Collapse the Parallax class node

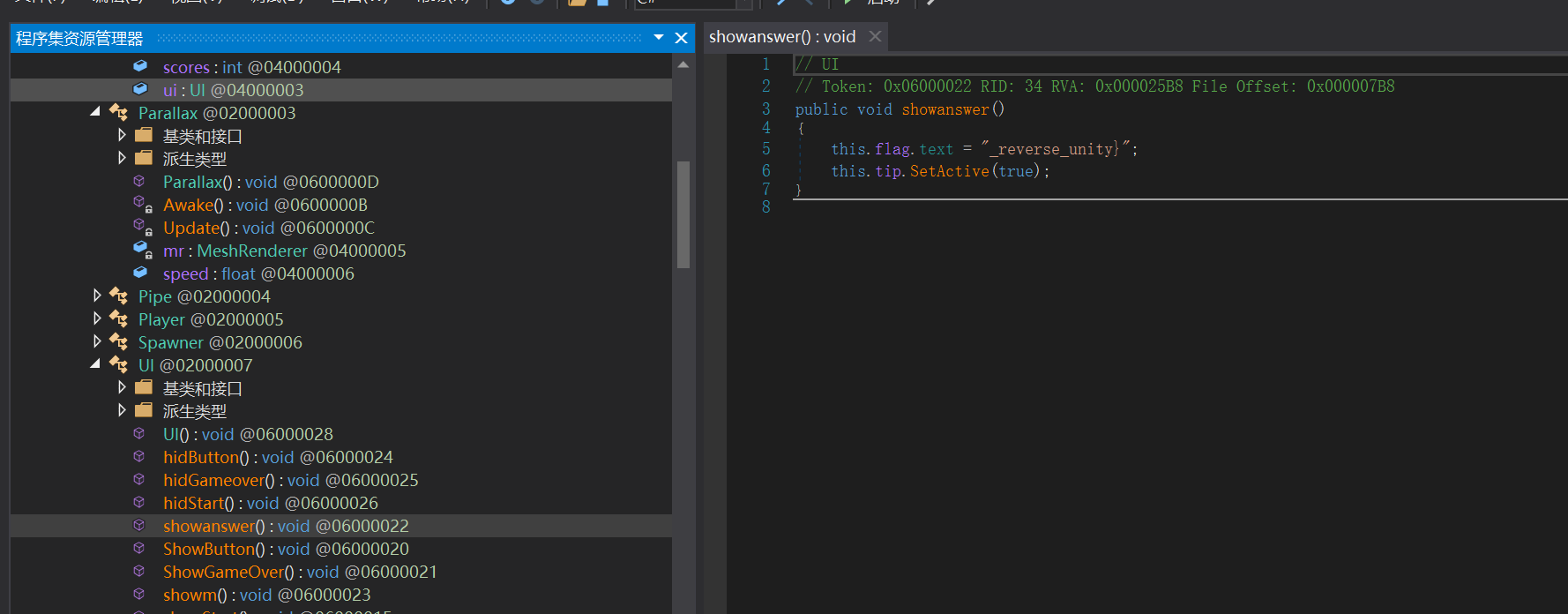tap(95, 112)
